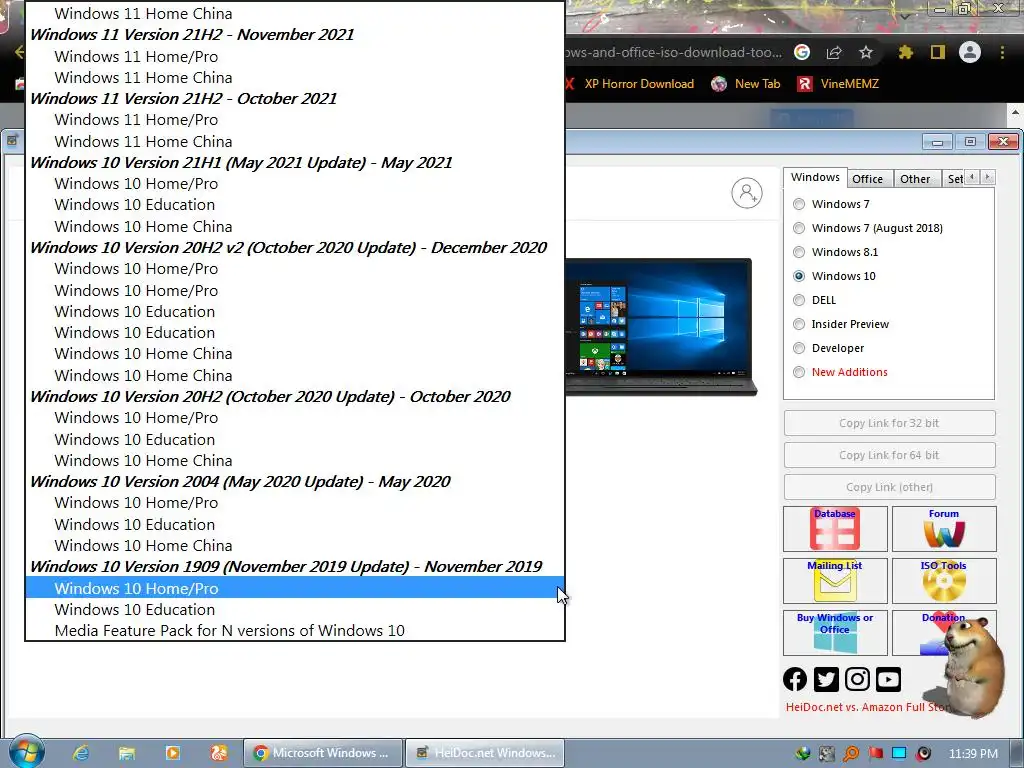Screen dimensions: 1024x768
Task: Select Windows 8.1 radio button
Action: 799,252
